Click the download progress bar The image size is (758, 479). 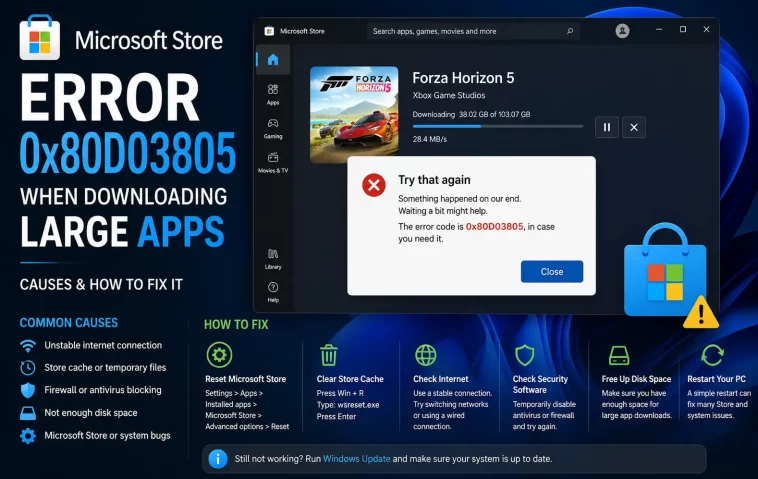click(497, 126)
